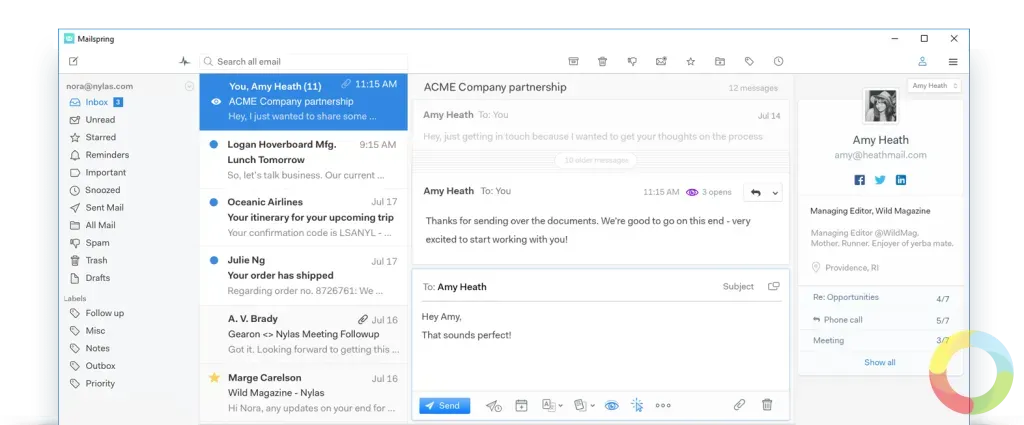
Task: Open the Inbox folder
Action: 96,102
